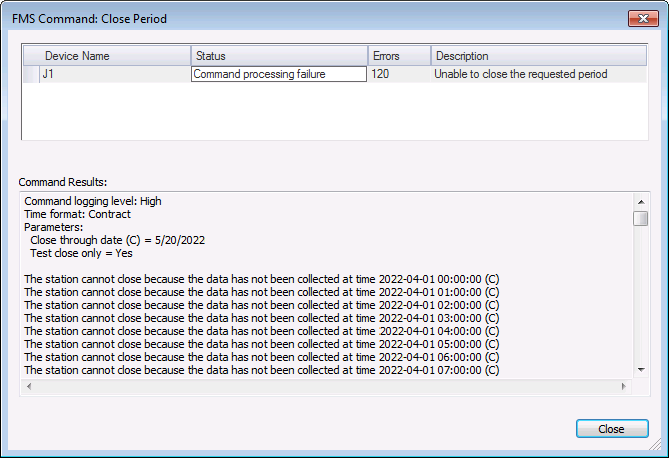Sort by the Status column header
669x458 pixels.
coord(279,56)
